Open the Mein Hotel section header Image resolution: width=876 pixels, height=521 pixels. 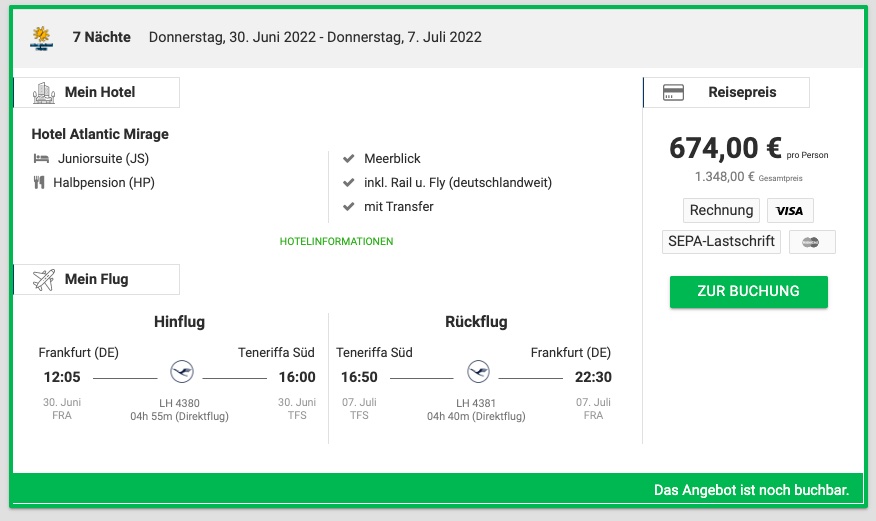pos(97,92)
